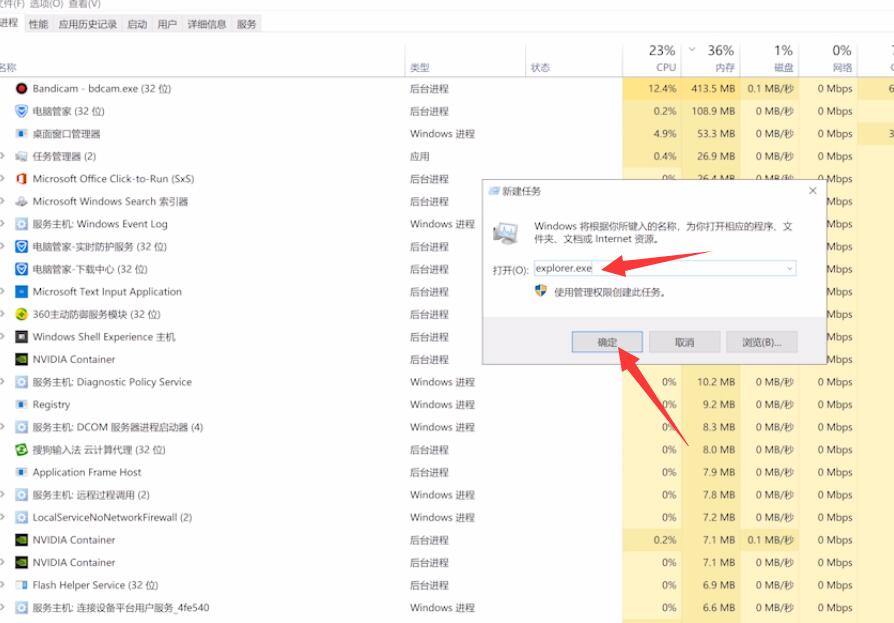Expand the 服务主机: 远程过程调用 (2) row
894x623 pixels.
point(2,495)
